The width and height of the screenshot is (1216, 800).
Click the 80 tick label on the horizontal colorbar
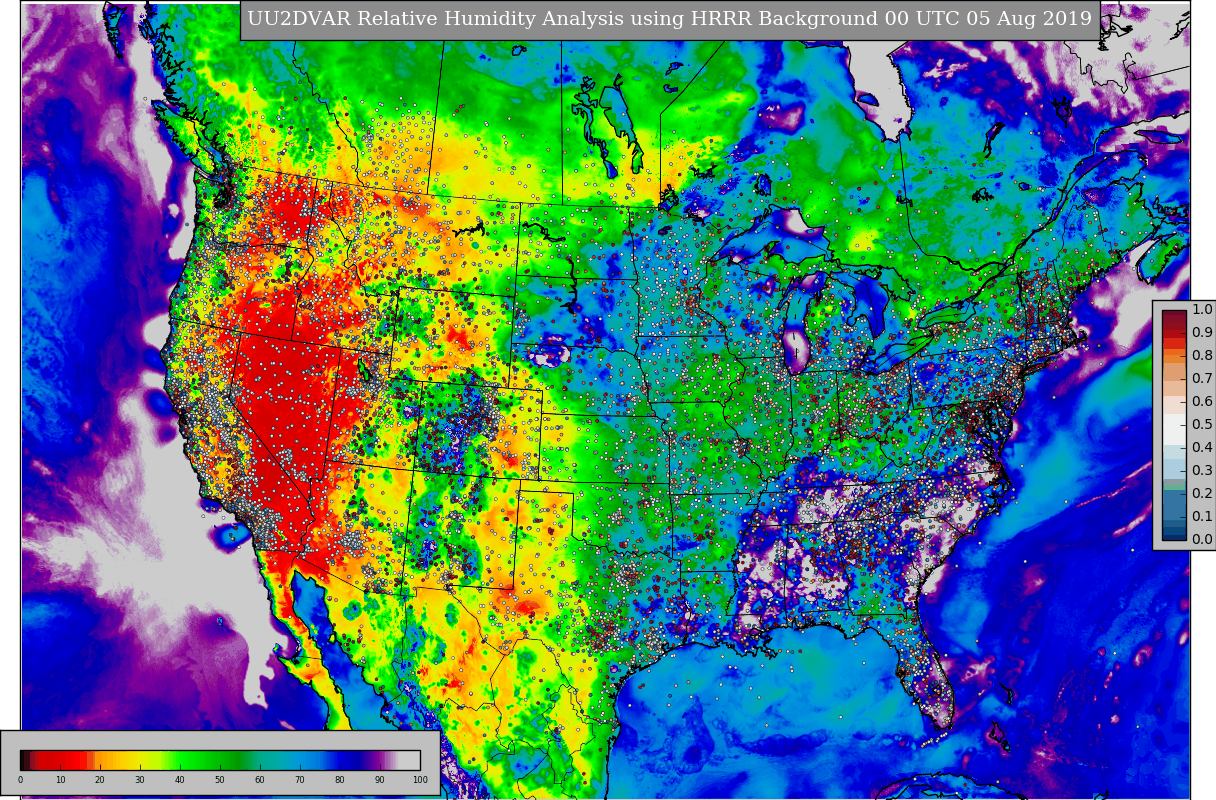coord(339,780)
